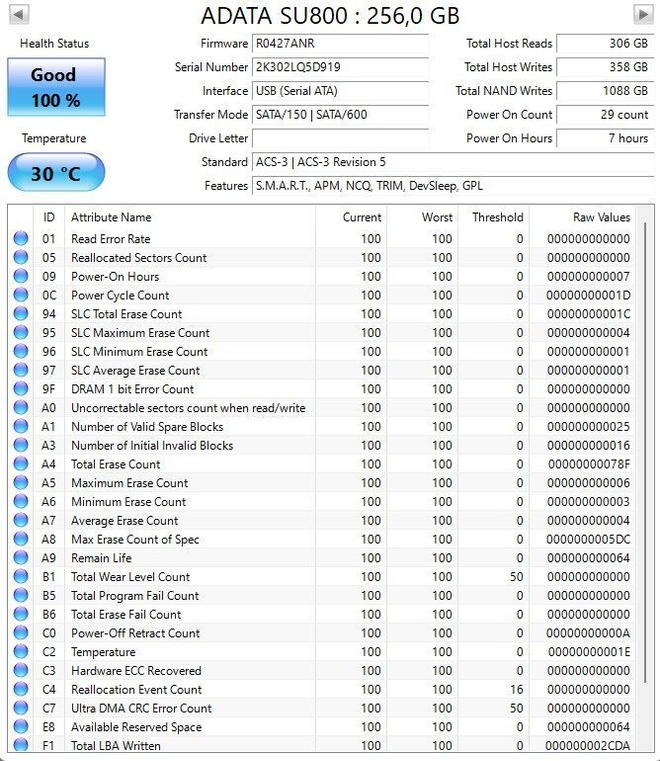Click threshold 16 of Reallocation Event Count

pyautogui.click(x=516, y=690)
